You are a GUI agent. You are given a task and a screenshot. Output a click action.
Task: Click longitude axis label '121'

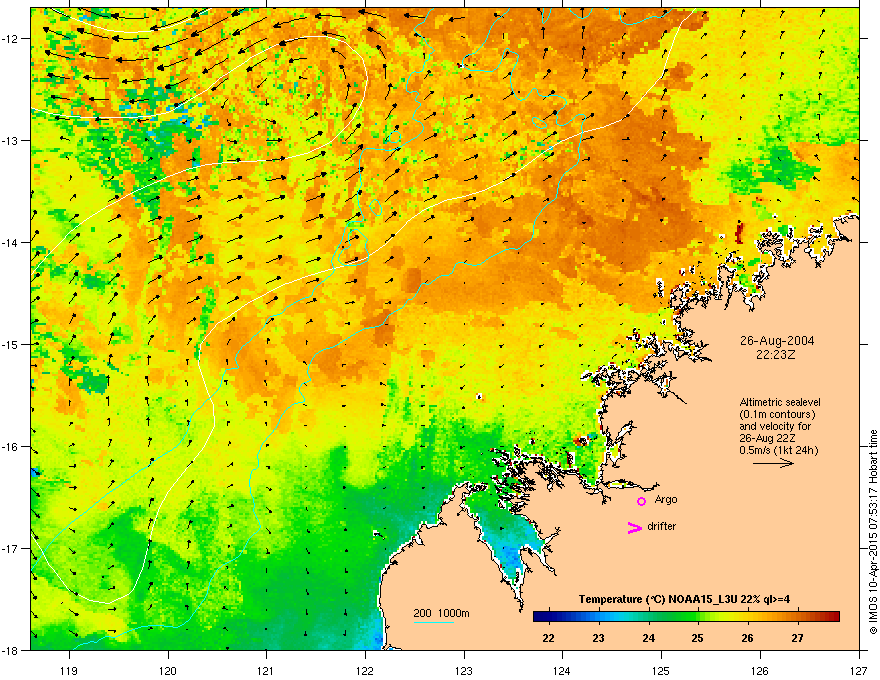[266, 670]
